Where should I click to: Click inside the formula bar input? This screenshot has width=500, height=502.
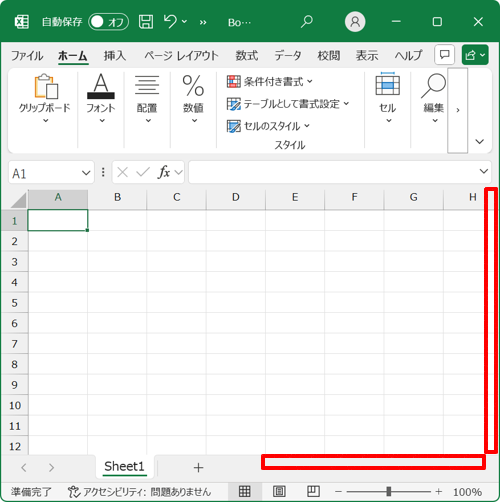[x=333, y=172]
